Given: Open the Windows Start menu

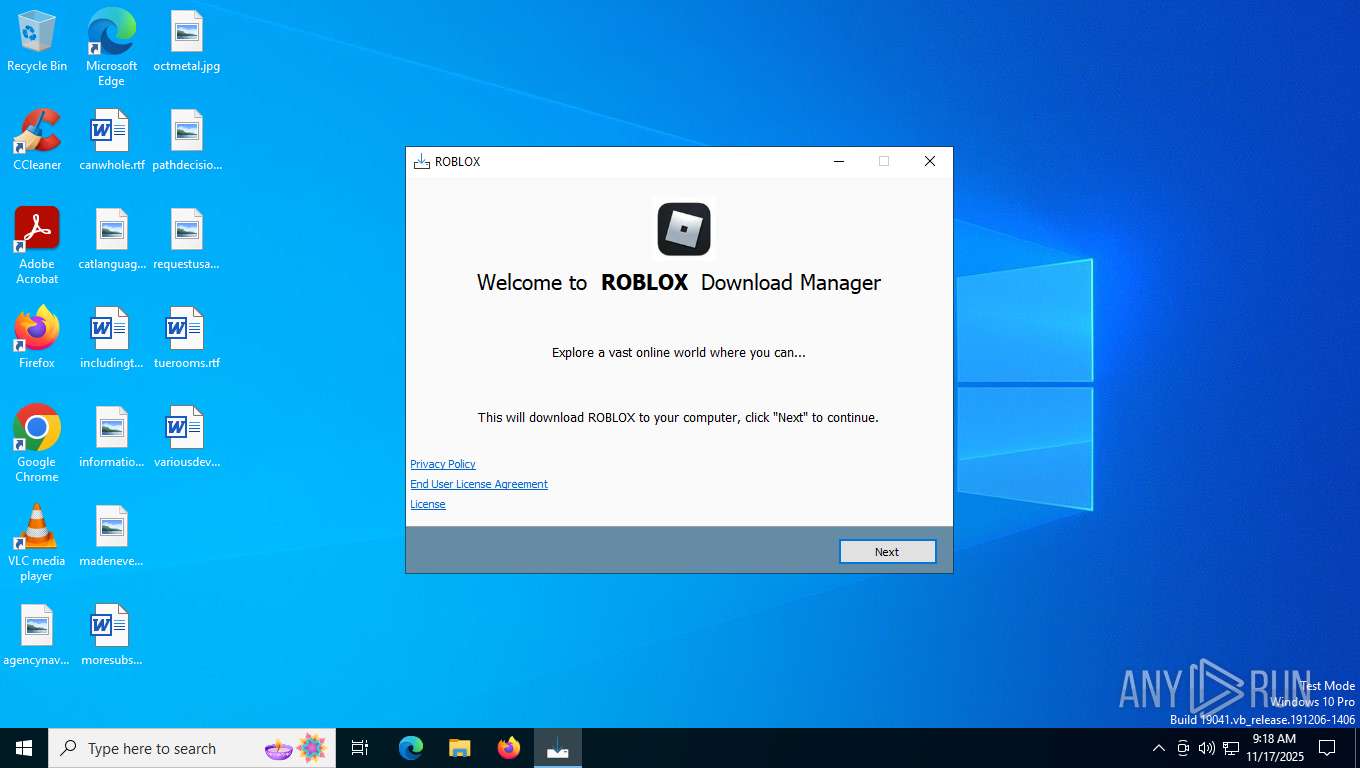Looking at the screenshot, I should [24, 748].
